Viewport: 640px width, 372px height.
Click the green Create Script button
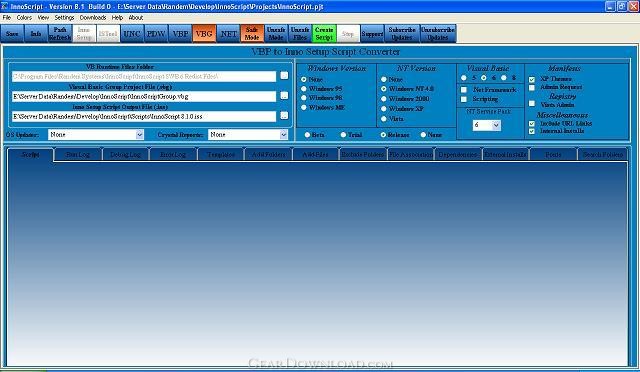tap(324, 33)
